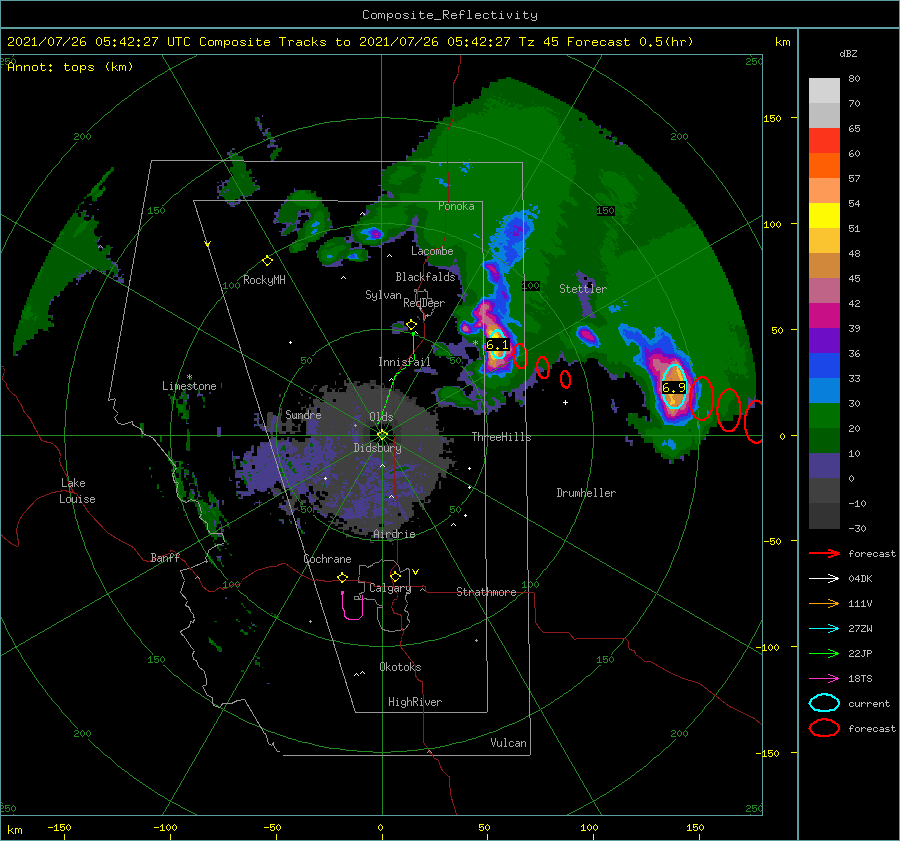The width and height of the screenshot is (900, 841).
Task: Click the magenta 18TS track loop near Calgary
Action: pyautogui.click(x=351, y=607)
